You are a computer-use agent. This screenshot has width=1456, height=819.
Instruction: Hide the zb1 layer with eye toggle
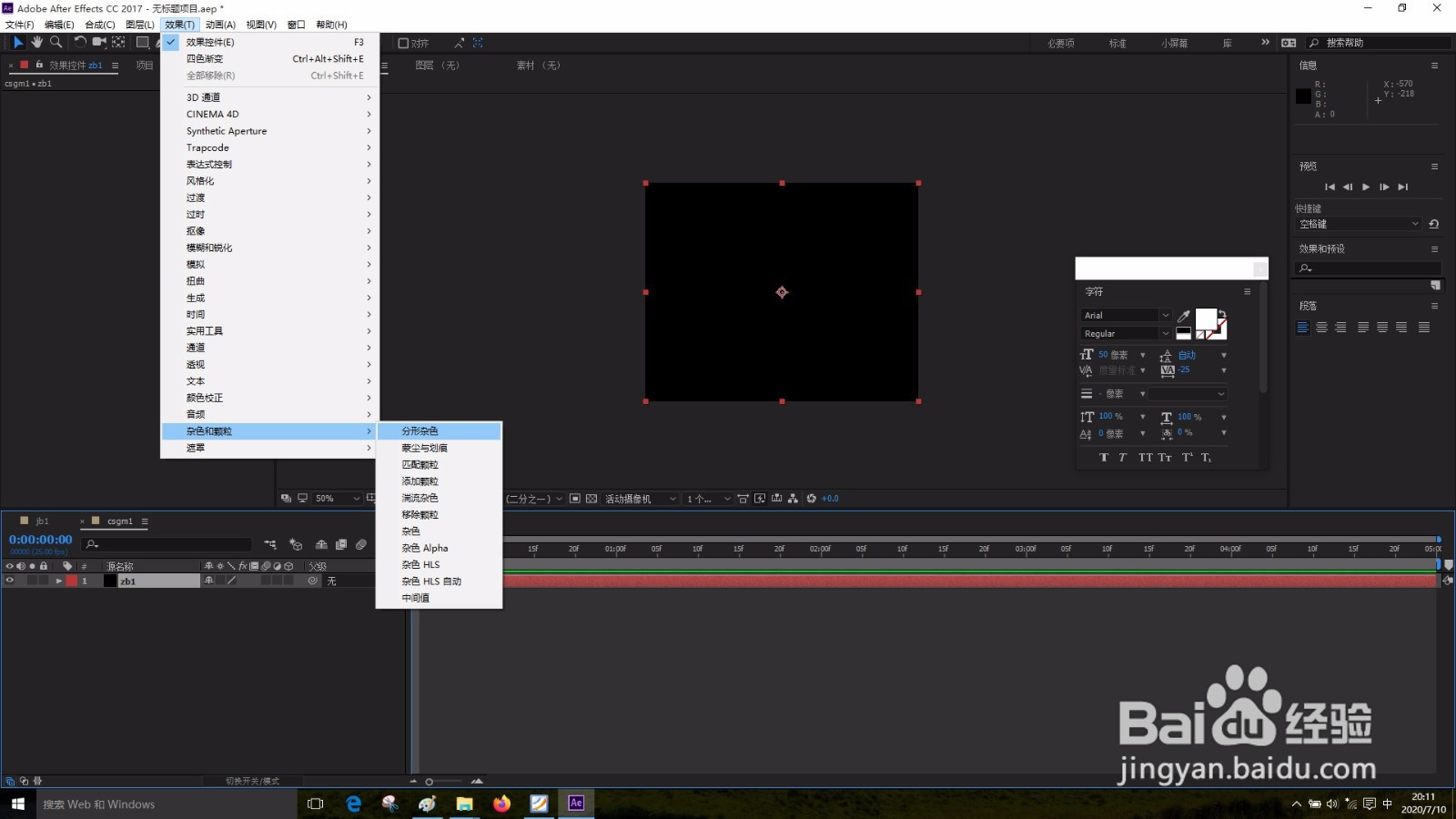[10, 581]
